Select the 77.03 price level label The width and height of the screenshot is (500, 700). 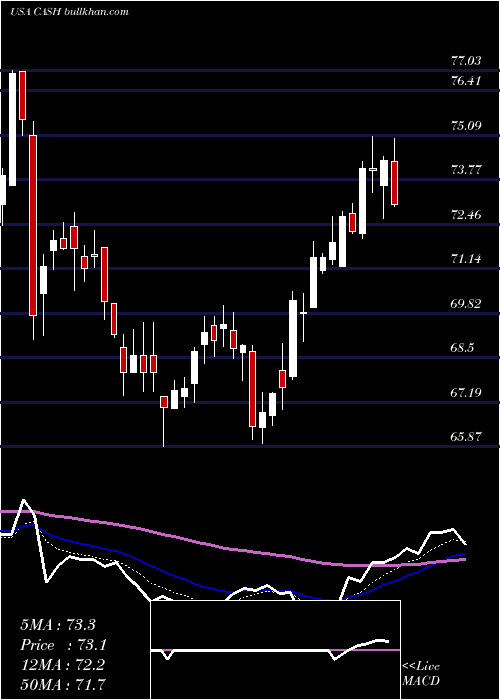[x=466, y=60]
